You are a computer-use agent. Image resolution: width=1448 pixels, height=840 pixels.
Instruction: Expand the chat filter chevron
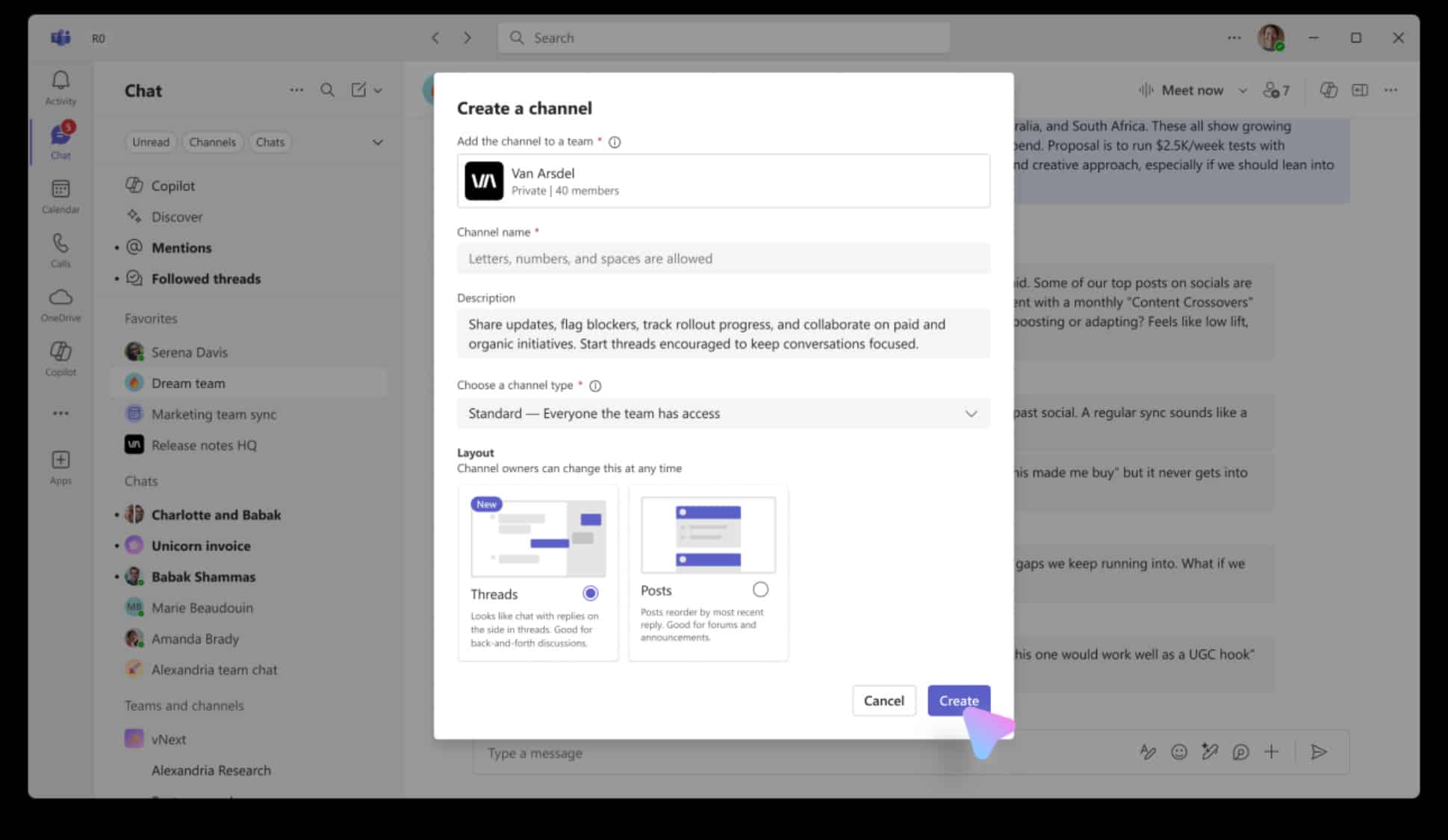[x=378, y=143]
